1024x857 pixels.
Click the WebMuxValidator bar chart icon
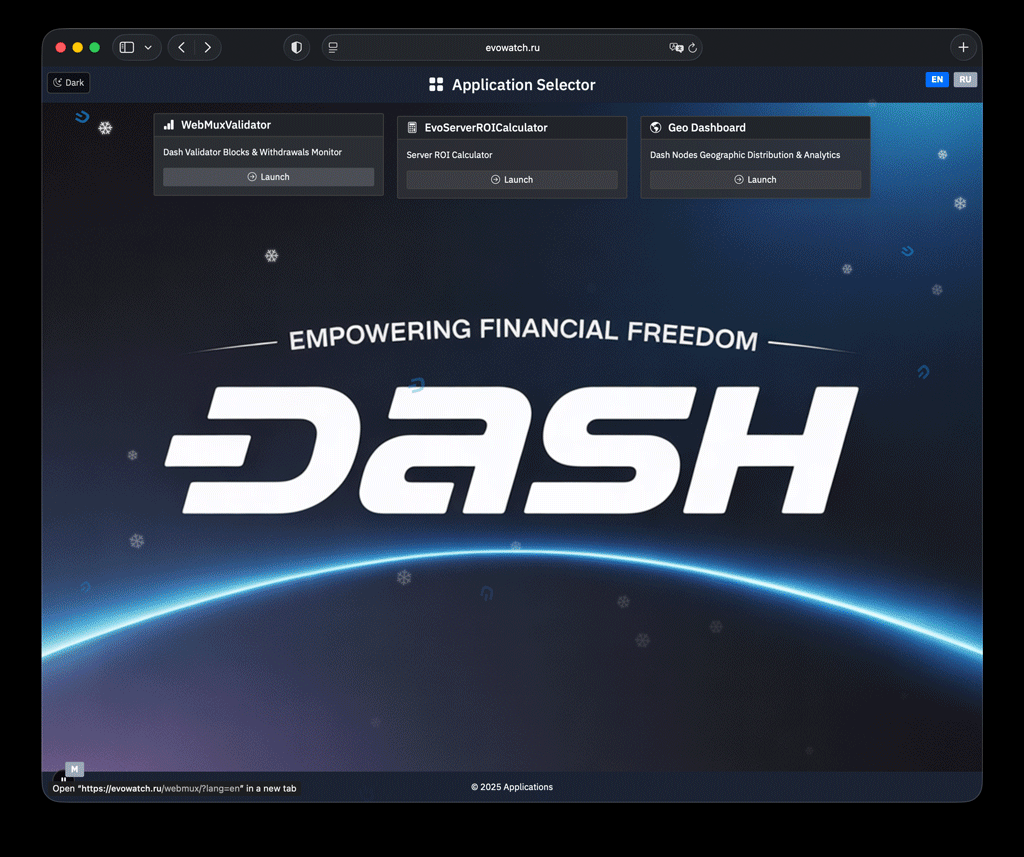point(168,126)
